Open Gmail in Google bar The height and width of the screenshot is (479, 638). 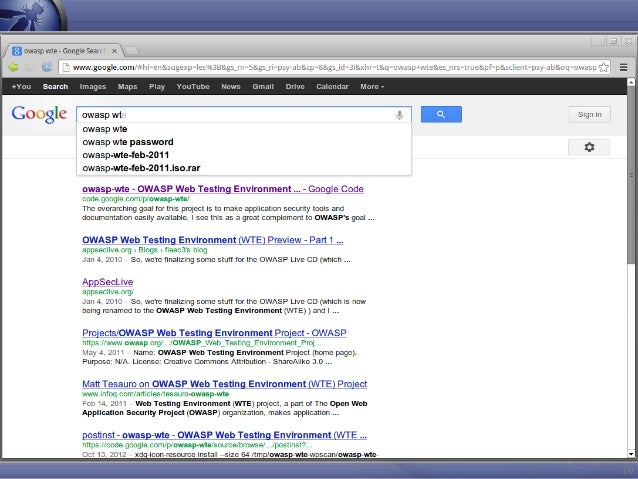(263, 87)
